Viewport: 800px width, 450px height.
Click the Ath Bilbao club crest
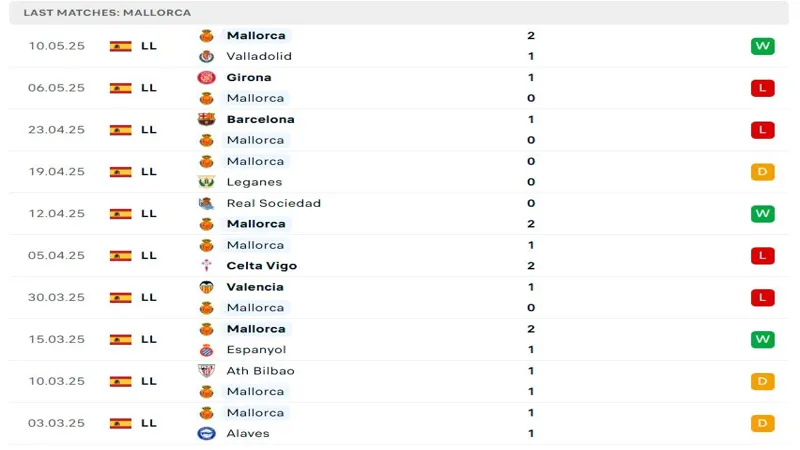pos(207,371)
